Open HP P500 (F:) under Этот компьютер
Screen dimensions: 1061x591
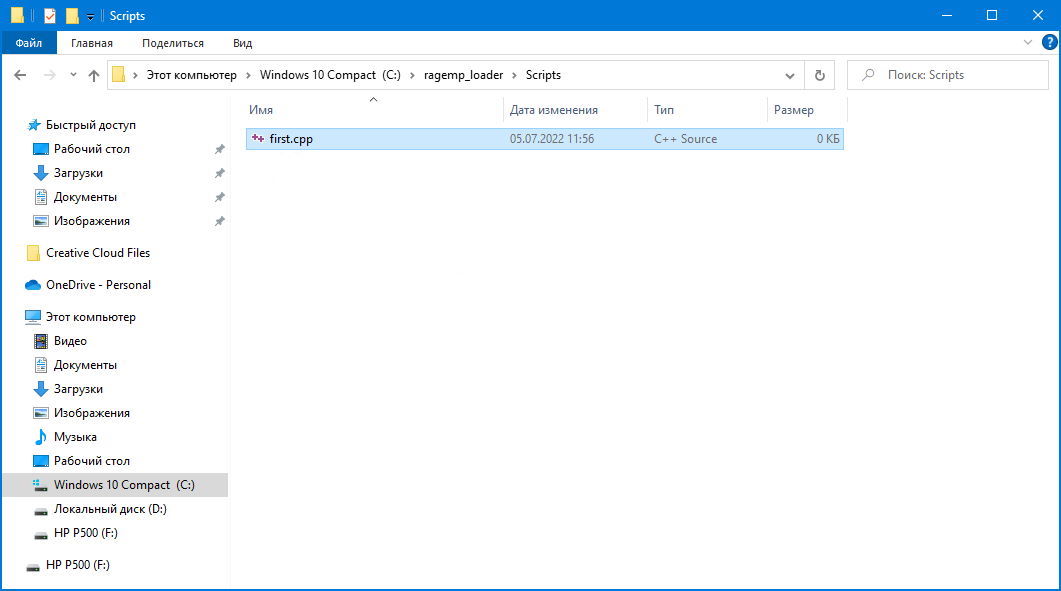86,533
